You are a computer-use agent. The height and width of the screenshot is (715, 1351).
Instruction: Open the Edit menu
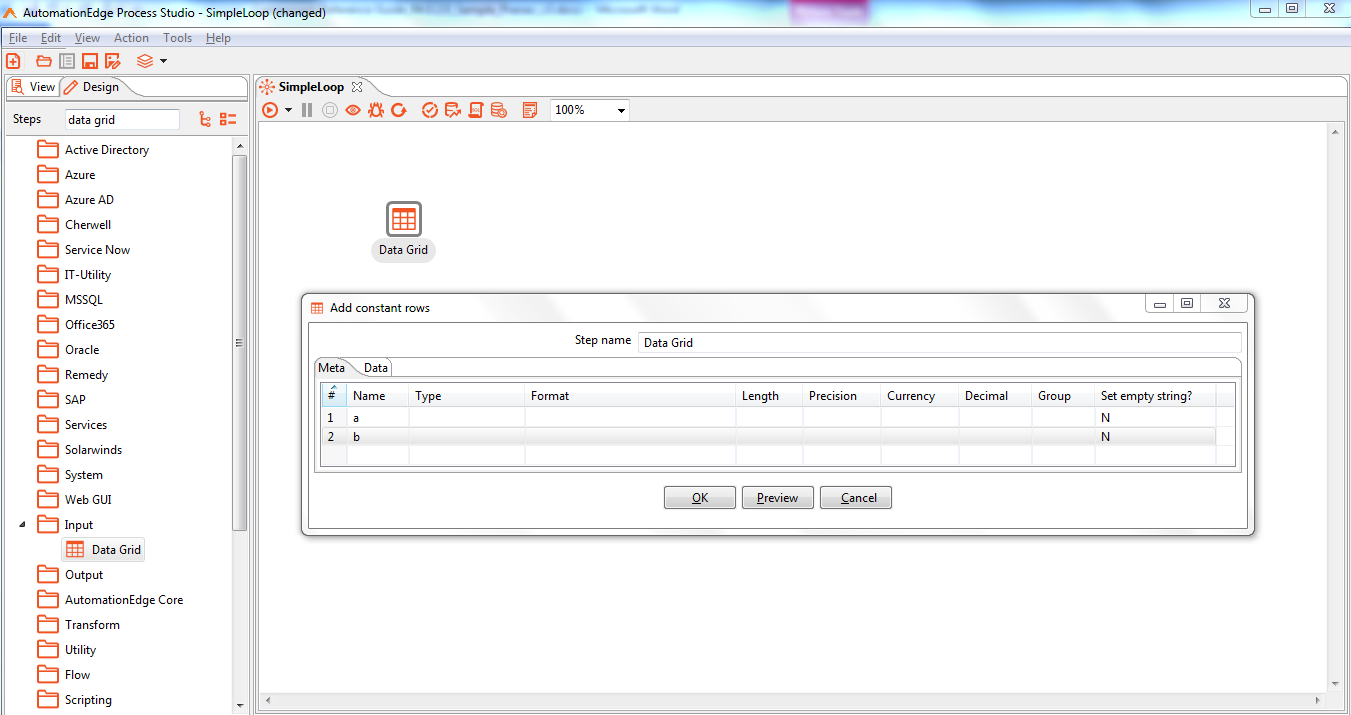point(51,38)
